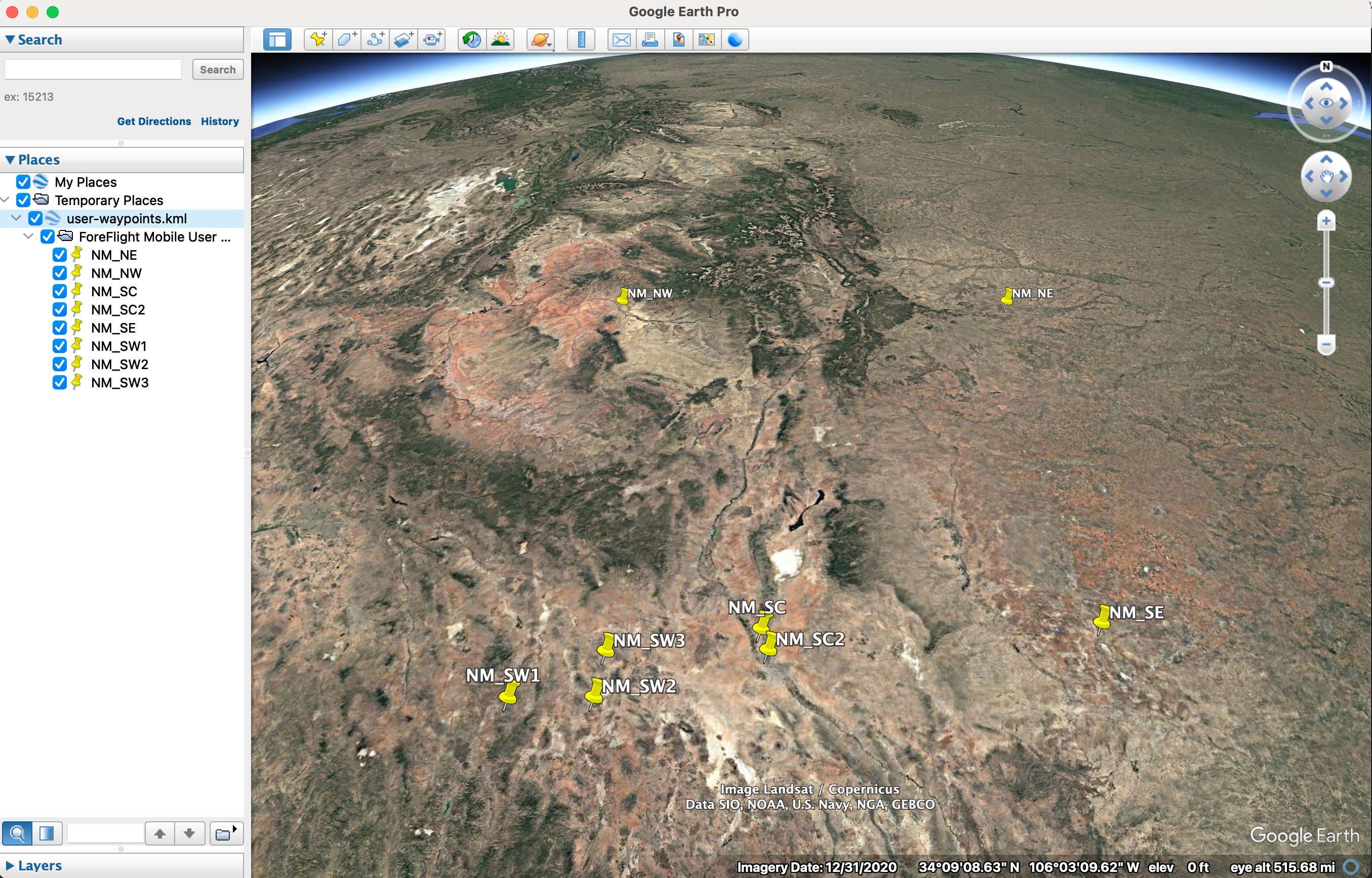
Task: Add a path using the toolbar
Action: [x=375, y=39]
